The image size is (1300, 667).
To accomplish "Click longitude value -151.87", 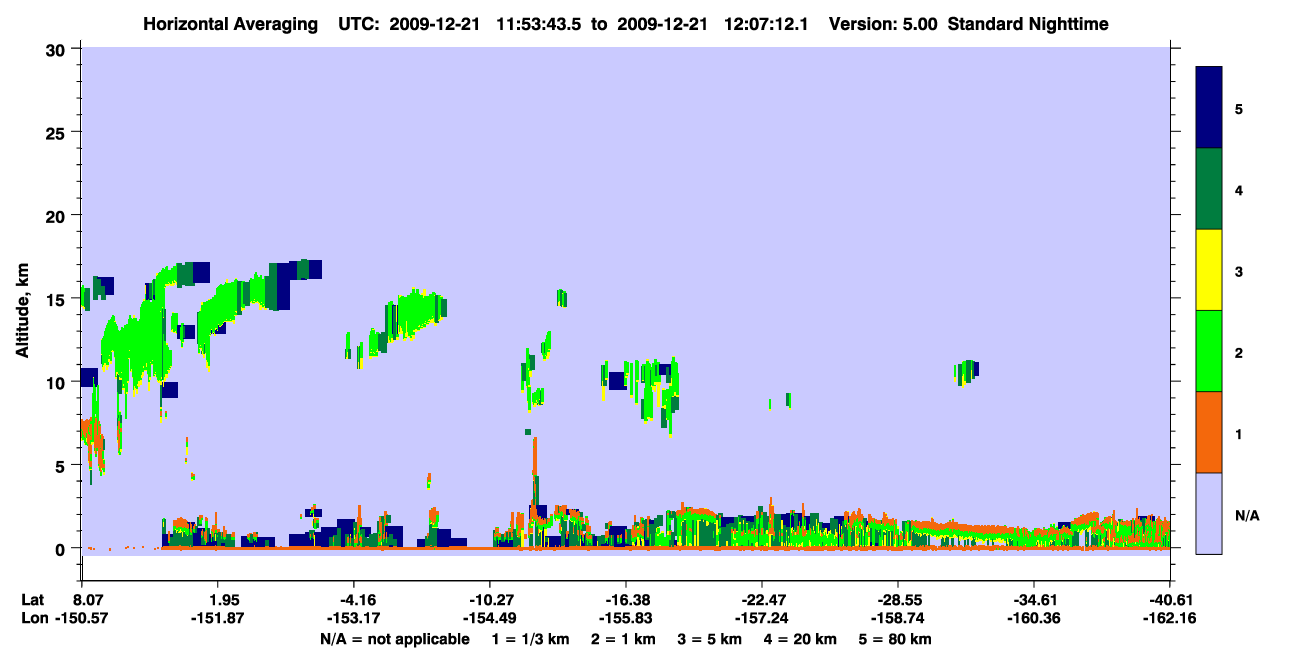I will click(219, 619).
